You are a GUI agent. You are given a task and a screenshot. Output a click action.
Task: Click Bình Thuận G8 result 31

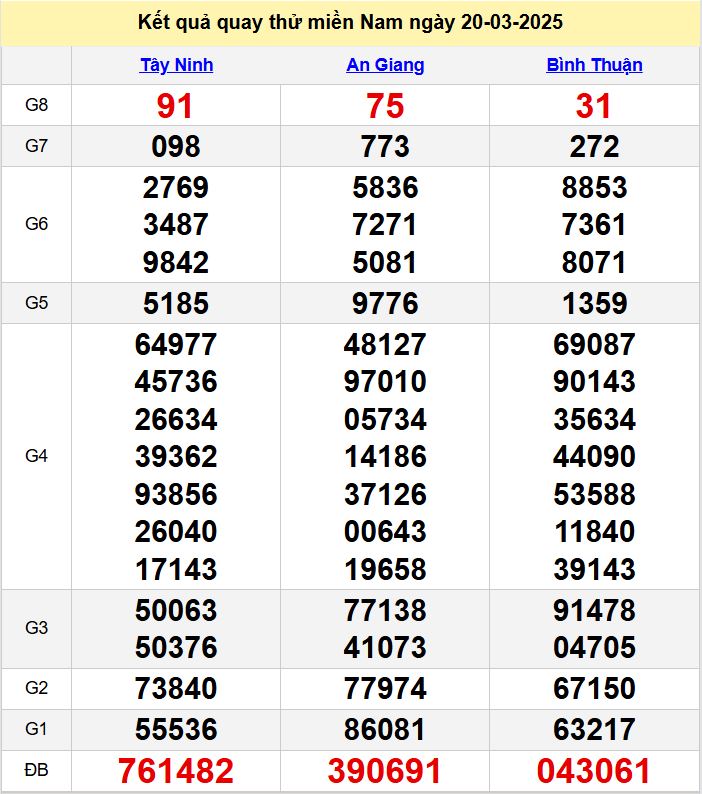pyautogui.click(x=593, y=106)
